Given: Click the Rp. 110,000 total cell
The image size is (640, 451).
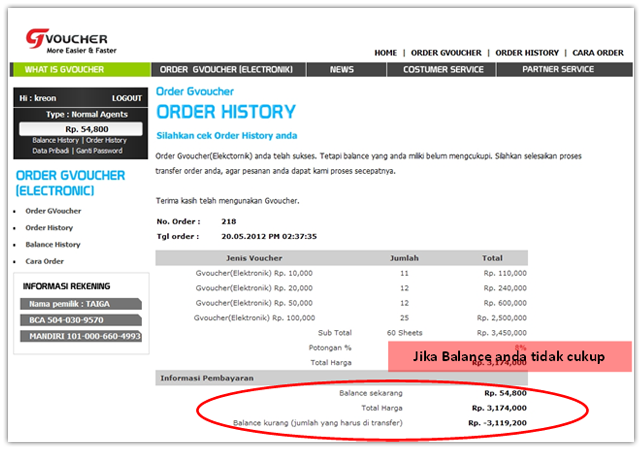Looking at the screenshot, I should pyautogui.click(x=505, y=273).
